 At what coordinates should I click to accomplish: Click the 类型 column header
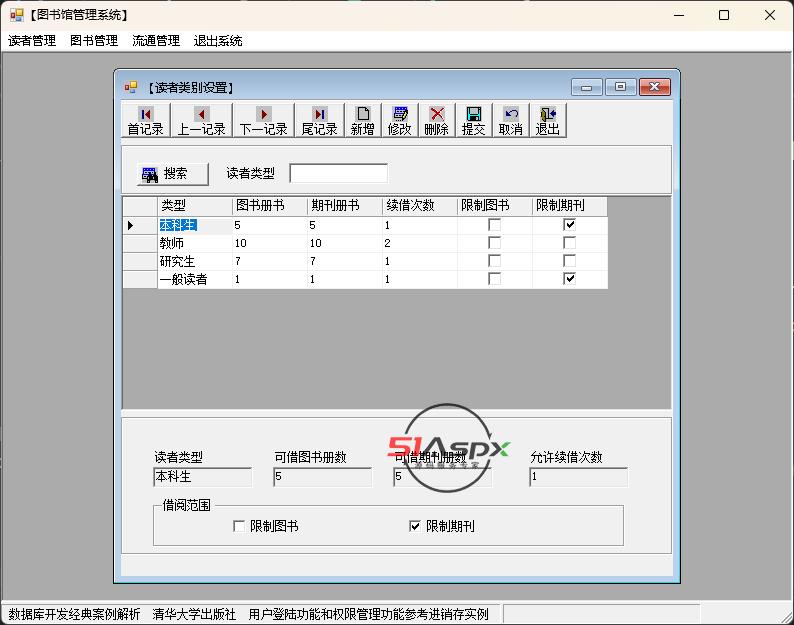195,206
